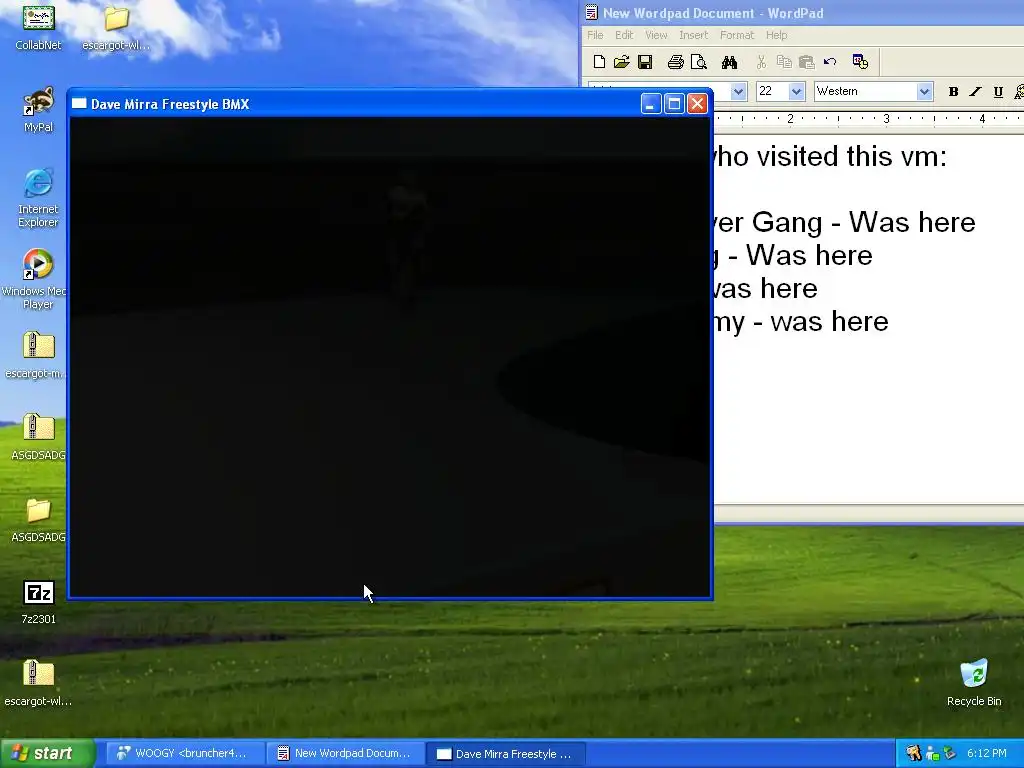Click the Recycle Bin desktop icon

(974, 683)
